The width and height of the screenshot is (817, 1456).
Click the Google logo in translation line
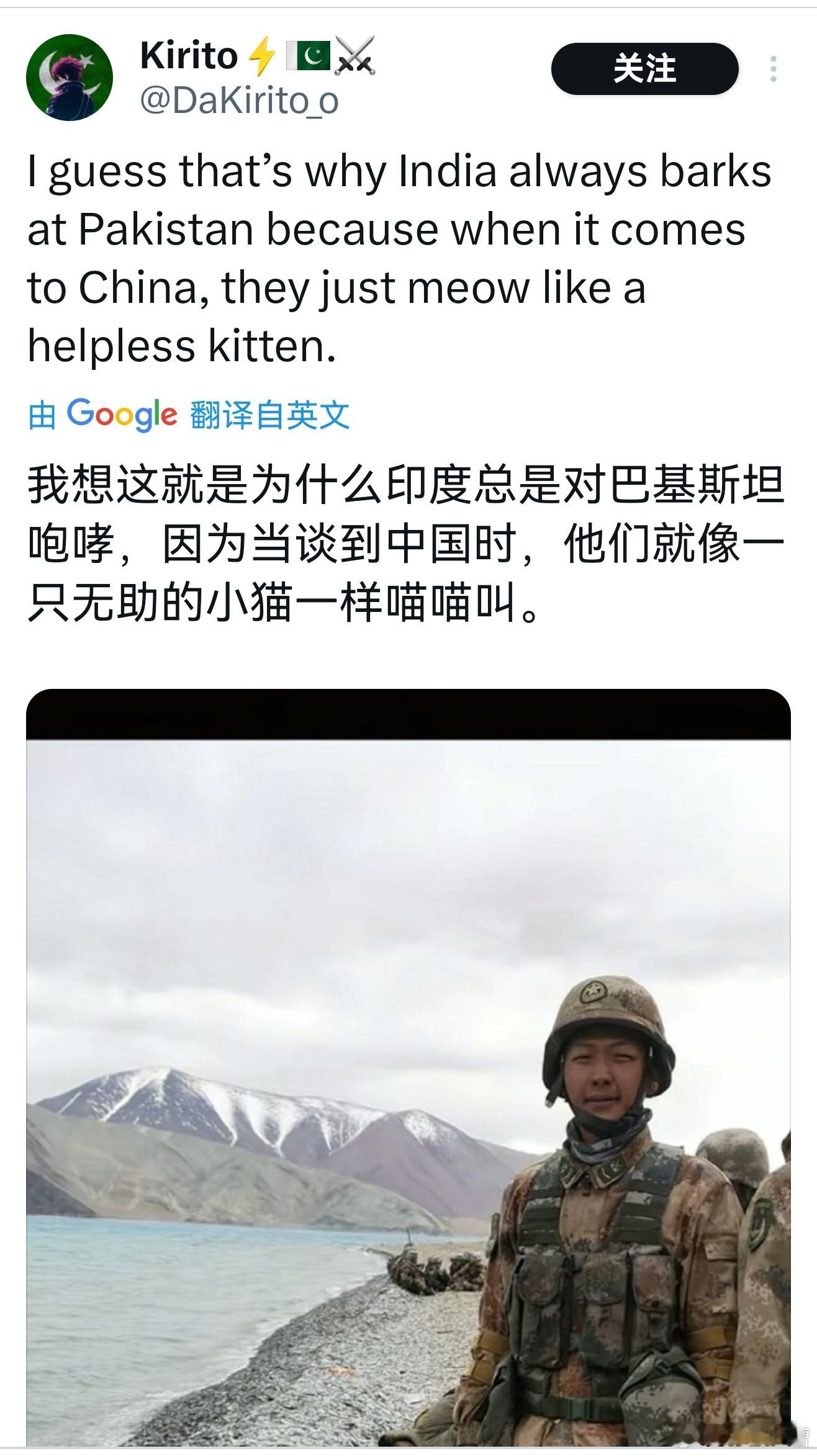(122, 415)
